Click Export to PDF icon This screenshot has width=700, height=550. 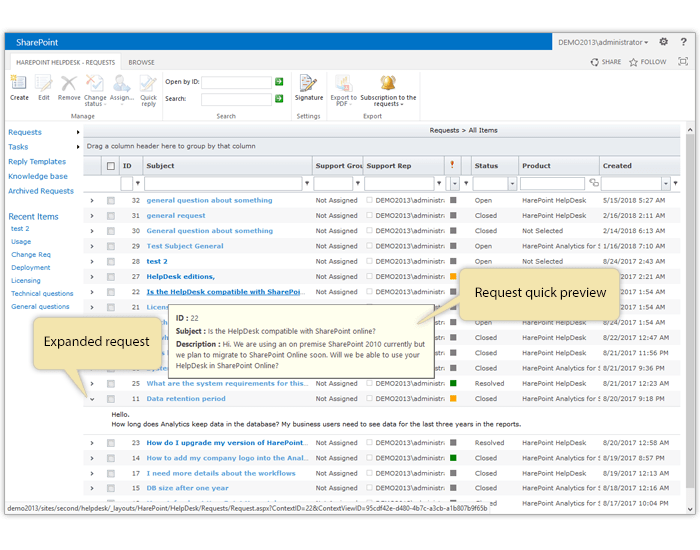pyautogui.click(x=343, y=83)
